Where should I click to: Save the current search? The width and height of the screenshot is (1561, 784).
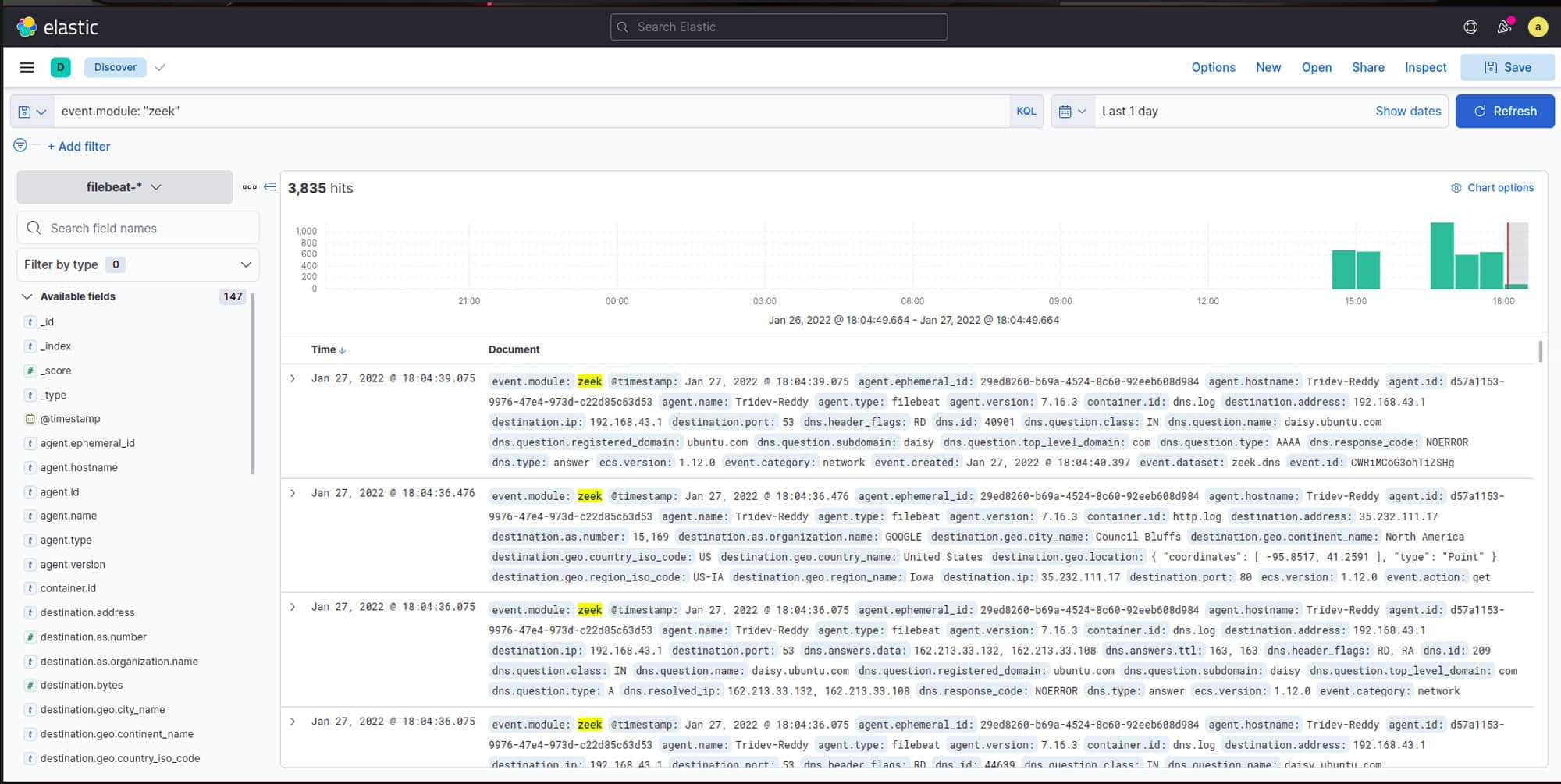tap(1507, 67)
